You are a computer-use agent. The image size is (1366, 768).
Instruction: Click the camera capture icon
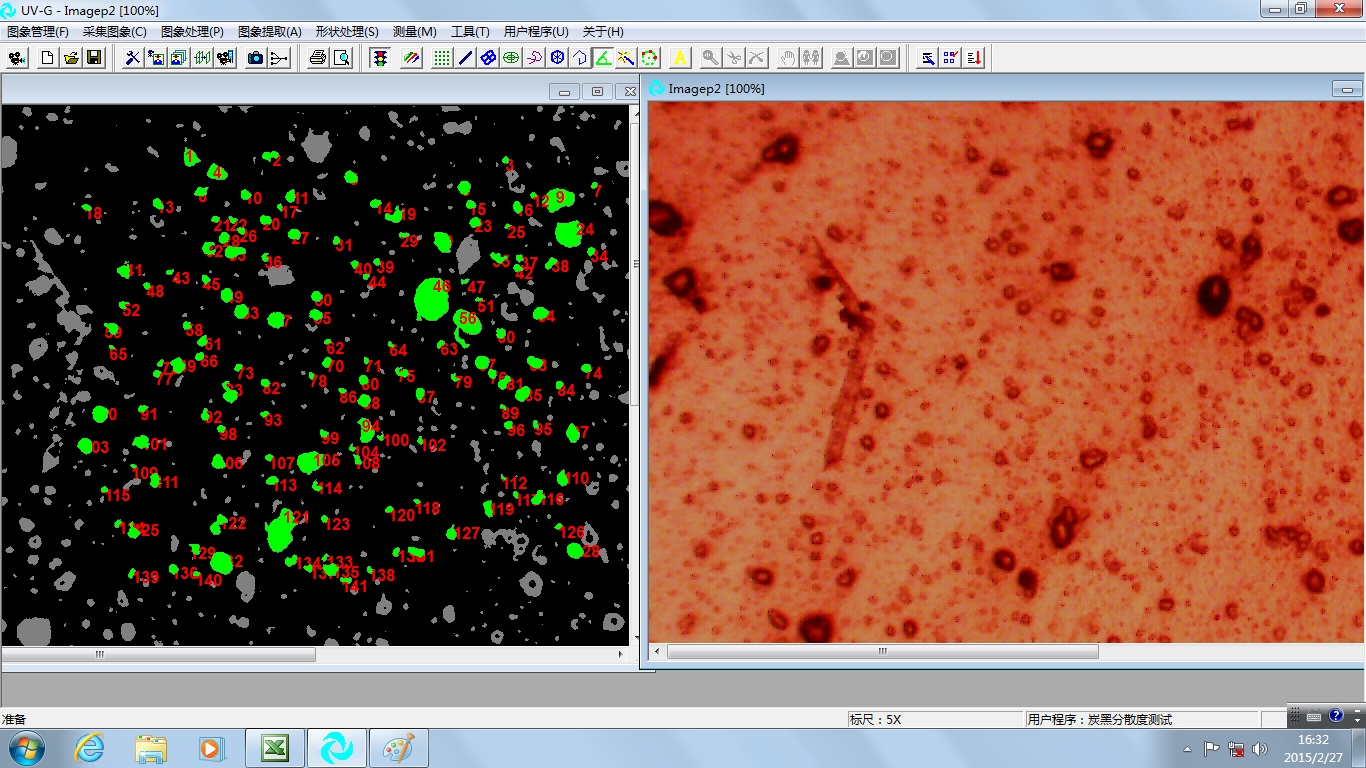256,58
